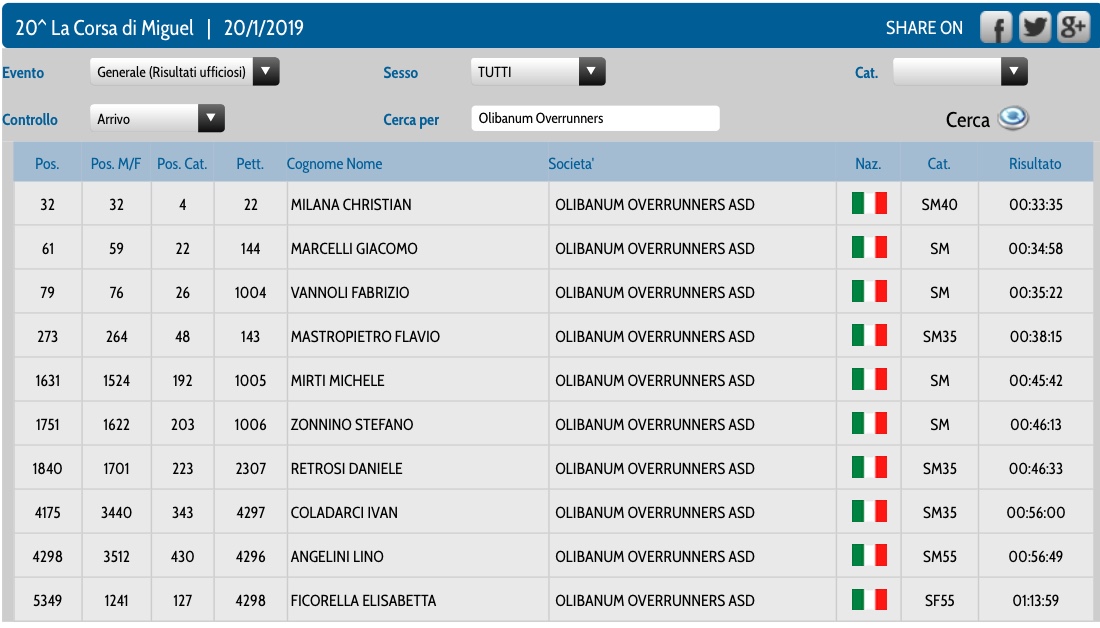Open the Cat. filter dropdown
The image size is (1100, 628).
point(960,72)
